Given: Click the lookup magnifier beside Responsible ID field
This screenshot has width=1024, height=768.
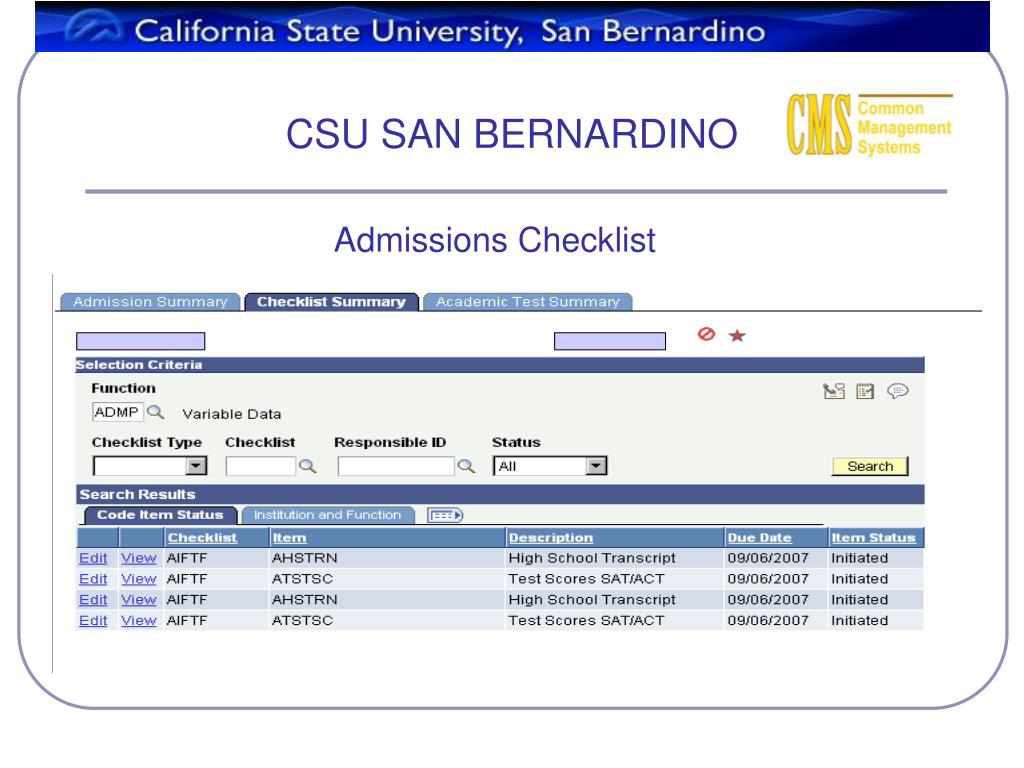Looking at the screenshot, I should [x=466, y=466].
